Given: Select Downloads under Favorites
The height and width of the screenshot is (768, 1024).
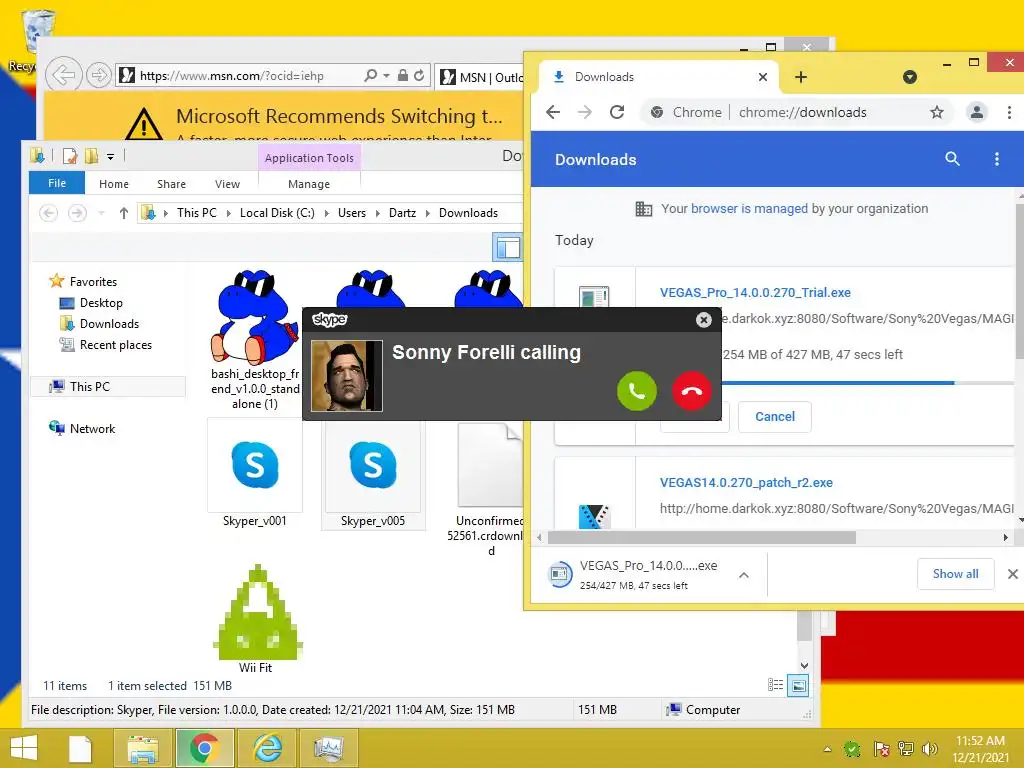Looking at the screenshot, I should (99, 324).
